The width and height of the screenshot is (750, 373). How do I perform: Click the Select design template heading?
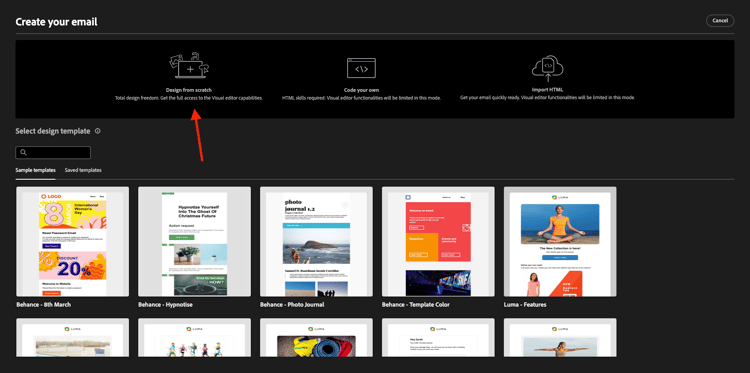[x=53, y=131]
